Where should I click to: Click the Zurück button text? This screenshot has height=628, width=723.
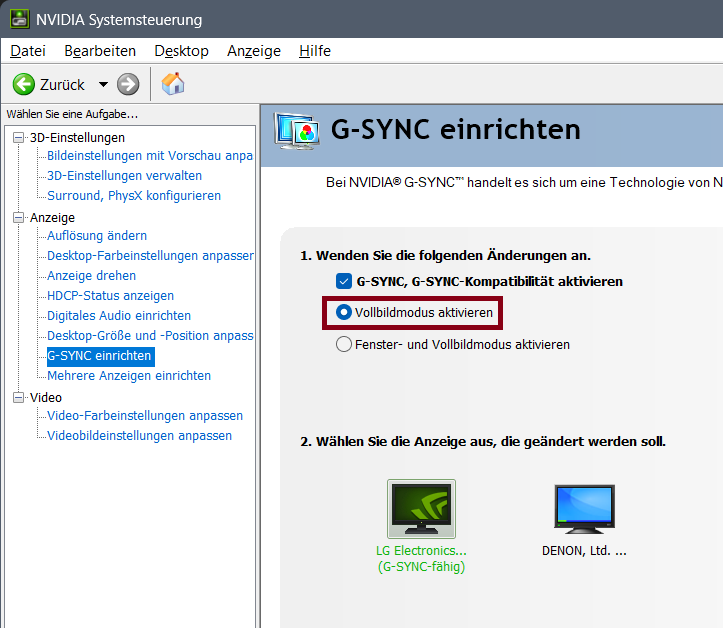(x=62, y=85)
